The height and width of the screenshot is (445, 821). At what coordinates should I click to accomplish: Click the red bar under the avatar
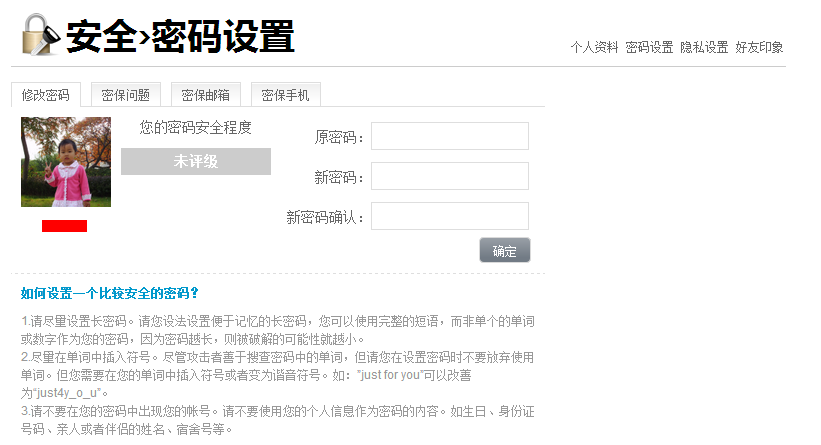click(x=64, y=226)
